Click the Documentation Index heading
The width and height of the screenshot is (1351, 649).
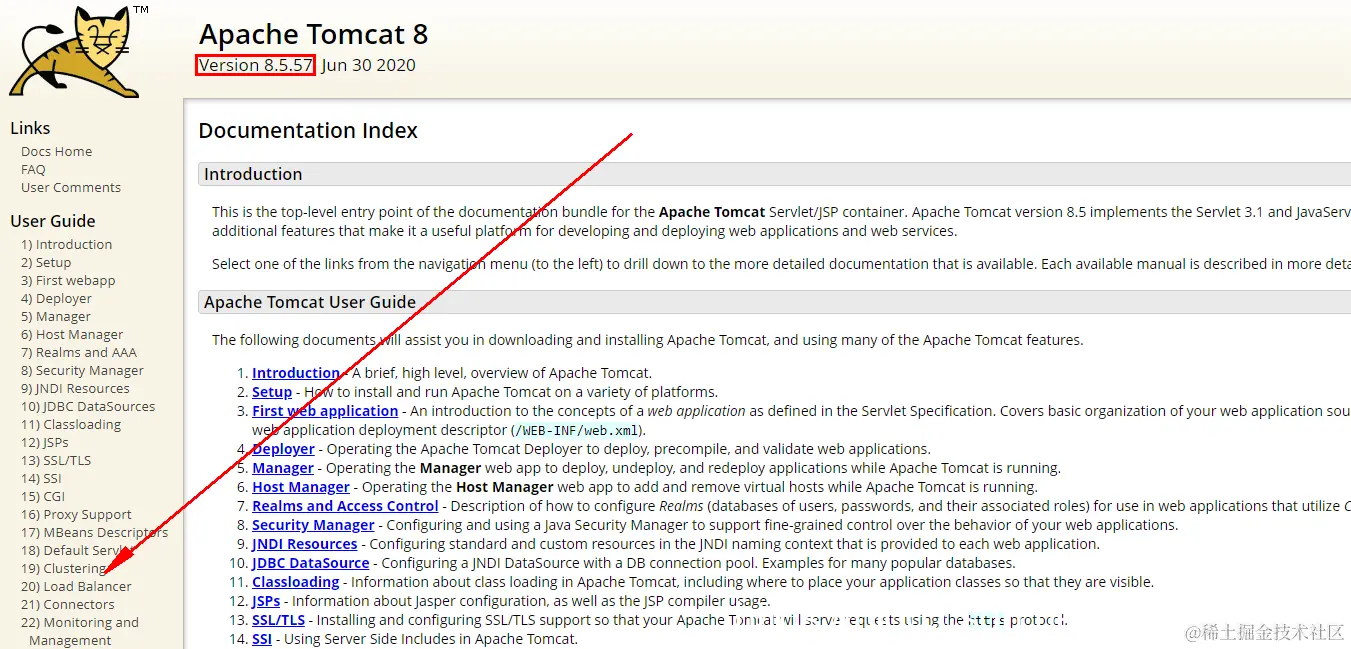click(308, 131)
